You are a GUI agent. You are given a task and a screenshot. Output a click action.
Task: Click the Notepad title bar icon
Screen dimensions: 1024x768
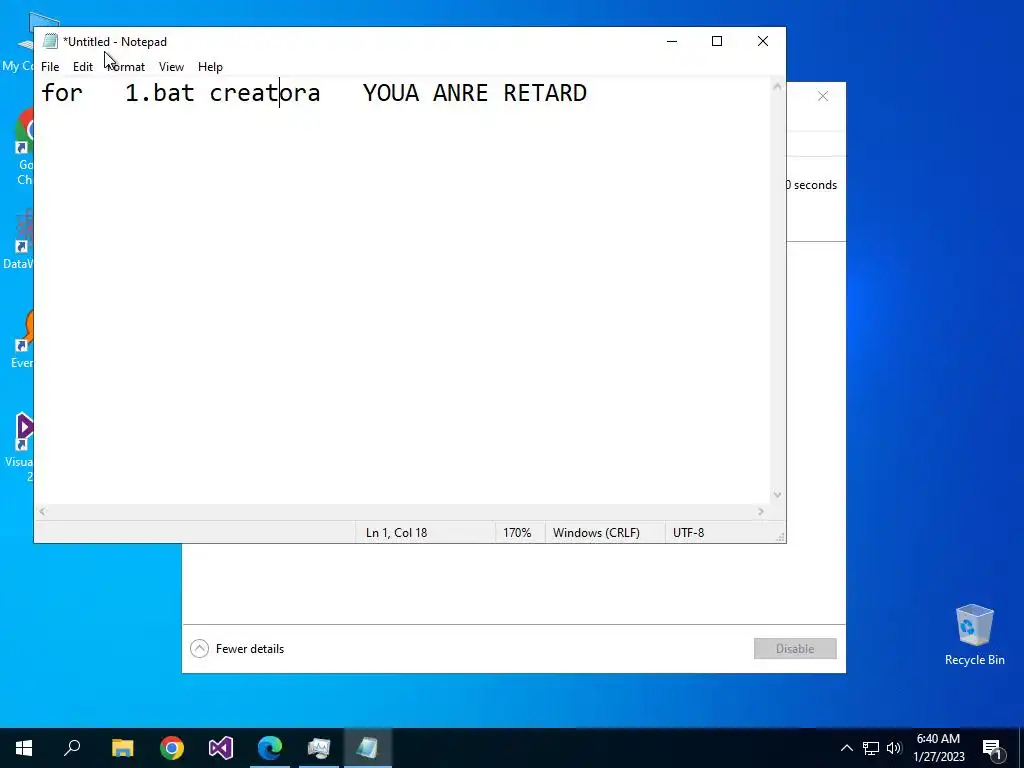[x=50, y=41]
